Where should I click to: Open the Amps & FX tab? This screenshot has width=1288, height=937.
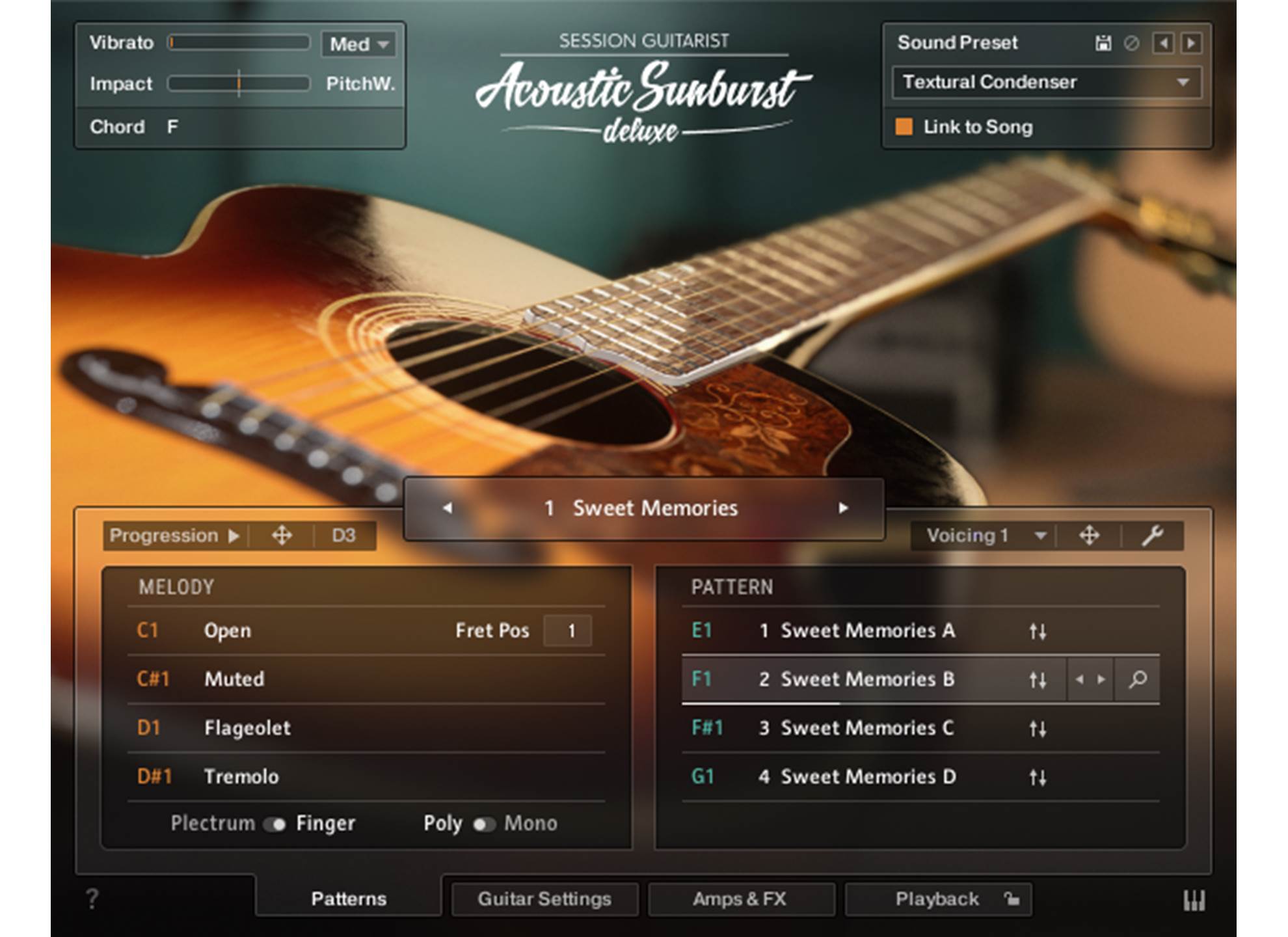740,899
